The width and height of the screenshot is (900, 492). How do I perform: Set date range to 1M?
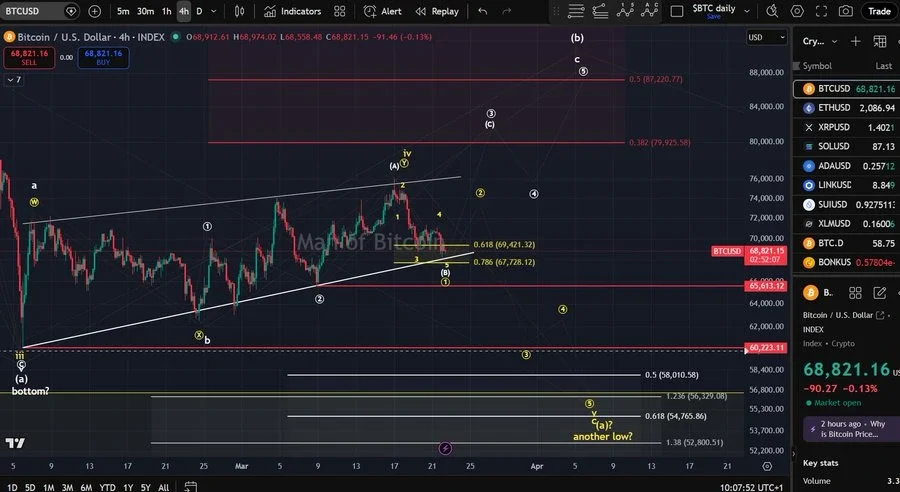point(49,487)
